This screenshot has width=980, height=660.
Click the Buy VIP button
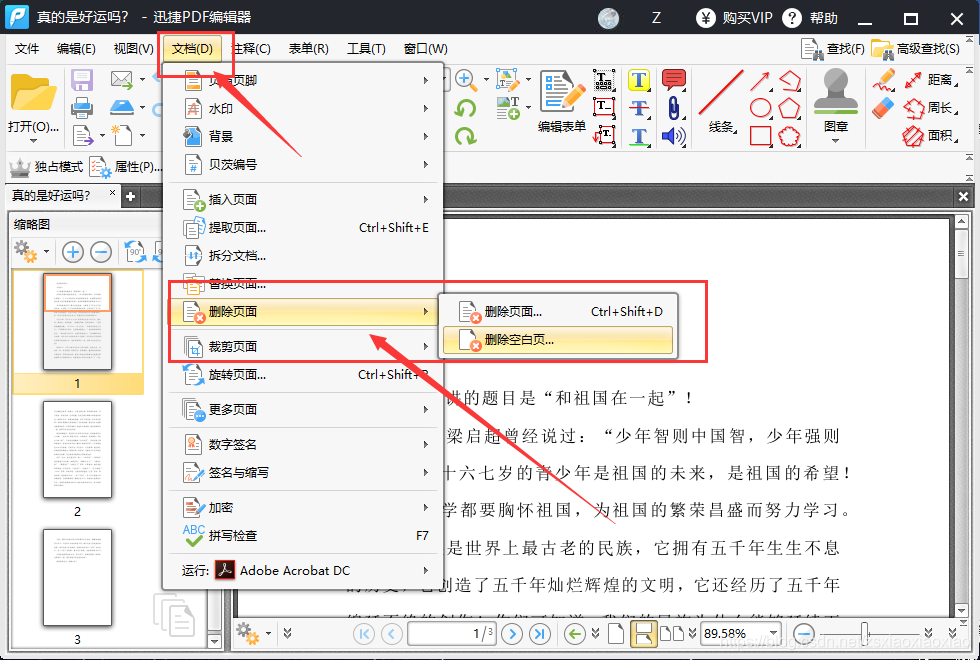(734, 18)
